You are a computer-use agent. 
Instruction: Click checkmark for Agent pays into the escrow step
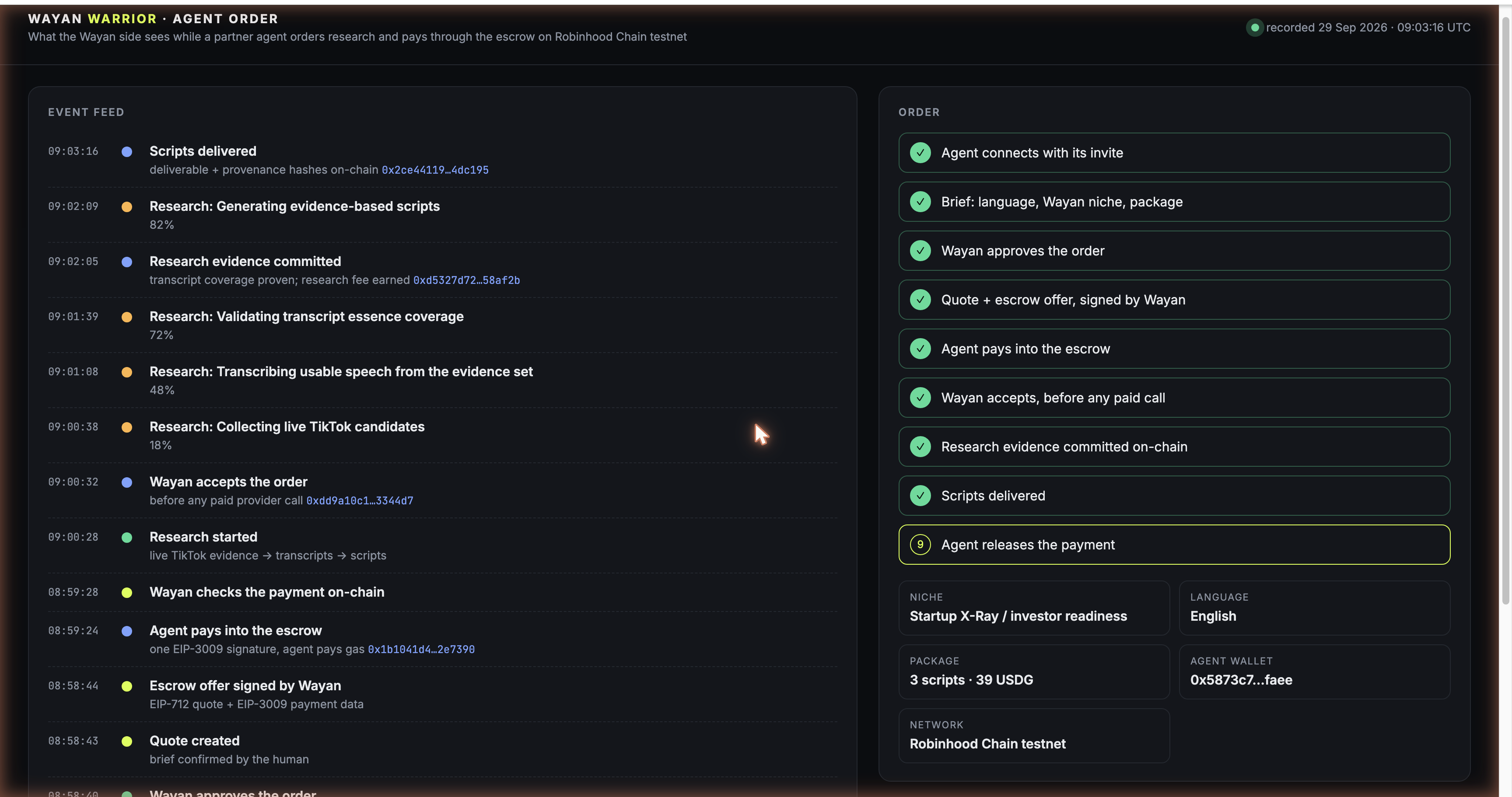coord(920,349)
